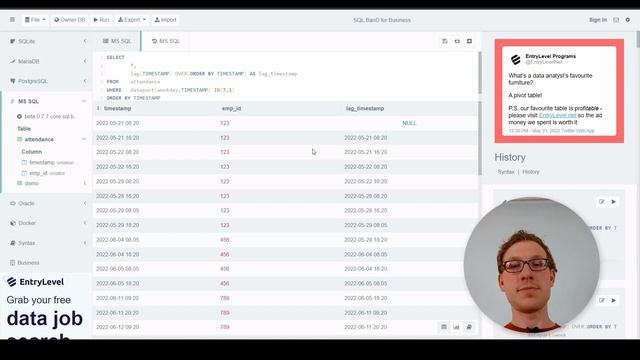This screenshot has width=640, height=360.
Task: Expand the SQLite sidebar section
Action: pyautogui.click(x=46, y=41)
